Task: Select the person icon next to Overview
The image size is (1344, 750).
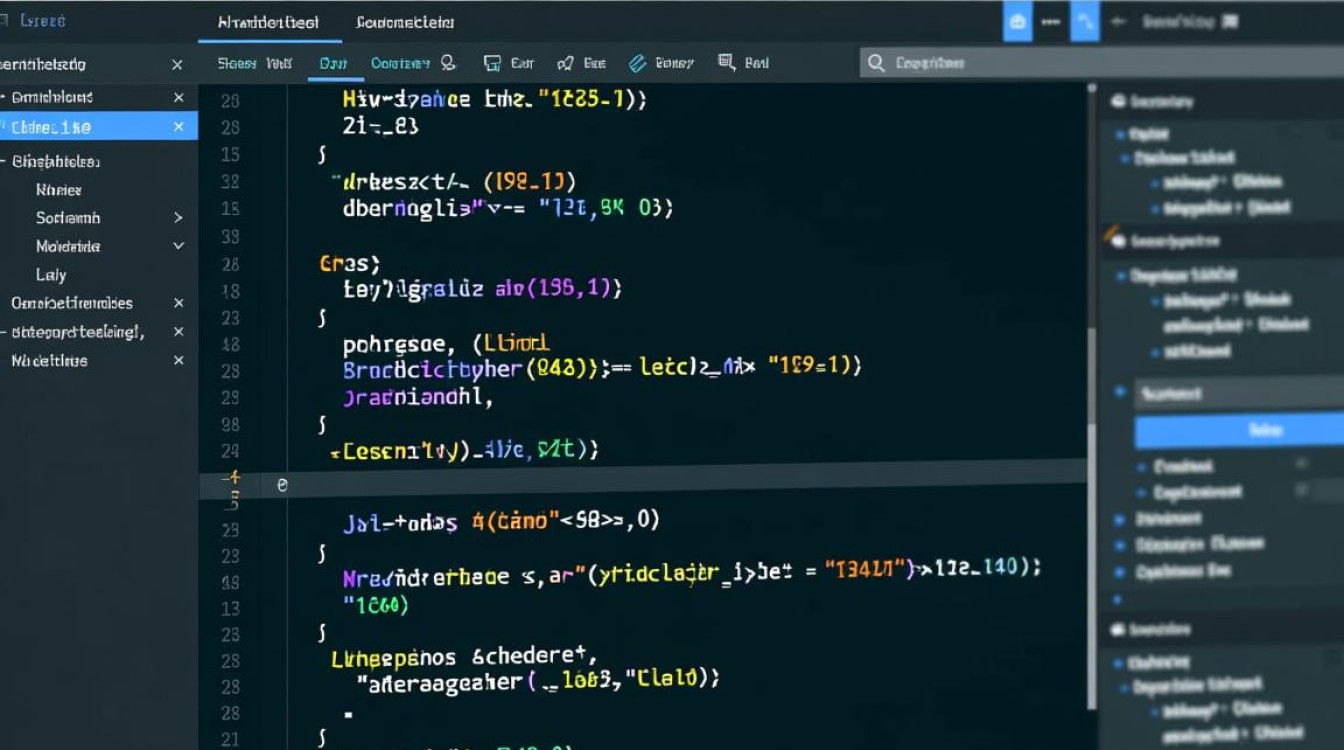Action: [447, 62]
